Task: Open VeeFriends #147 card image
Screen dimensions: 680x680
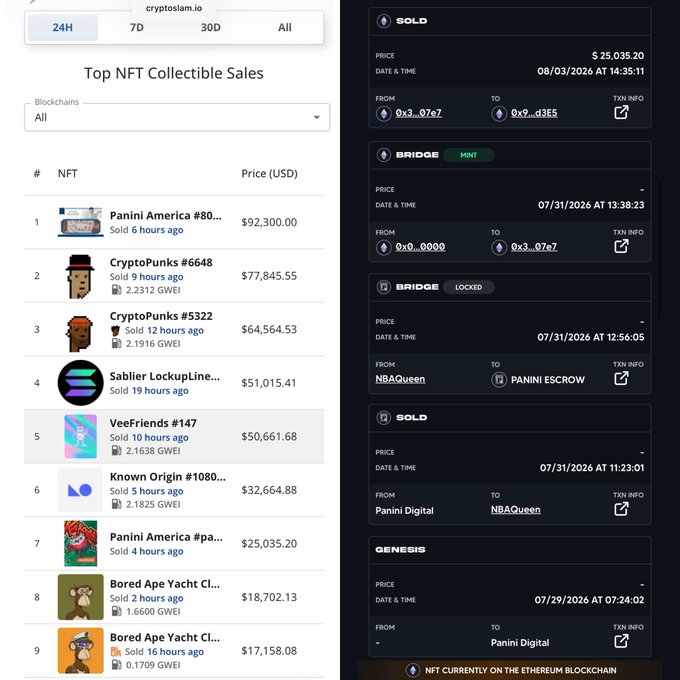Action: (x=81, y=436)
